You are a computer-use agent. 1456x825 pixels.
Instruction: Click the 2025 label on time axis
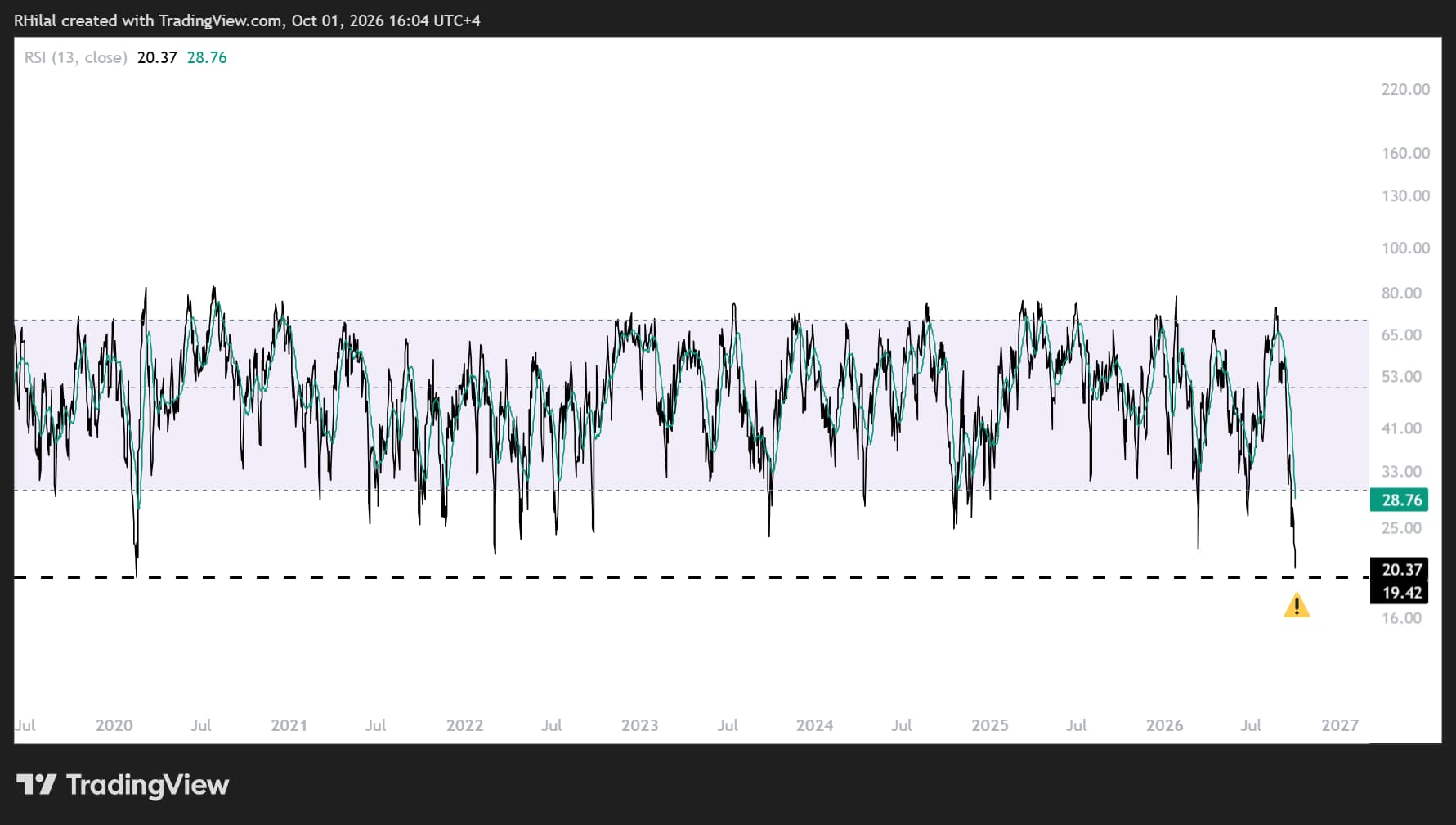[989, 725]
